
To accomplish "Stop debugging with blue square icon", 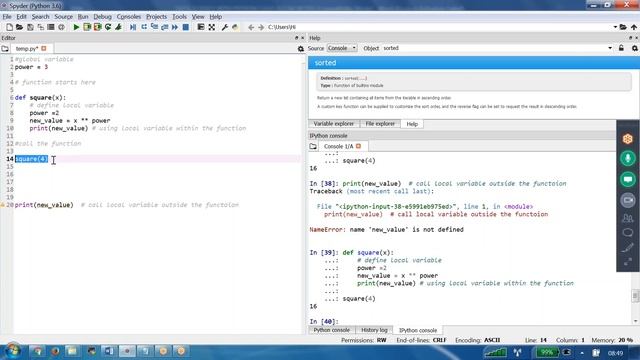I will 186,27.
